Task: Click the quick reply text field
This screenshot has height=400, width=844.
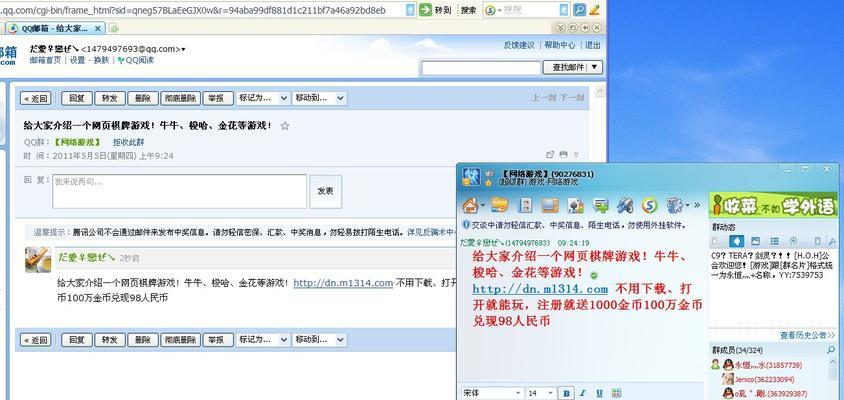Action: (x=179, y=191)
